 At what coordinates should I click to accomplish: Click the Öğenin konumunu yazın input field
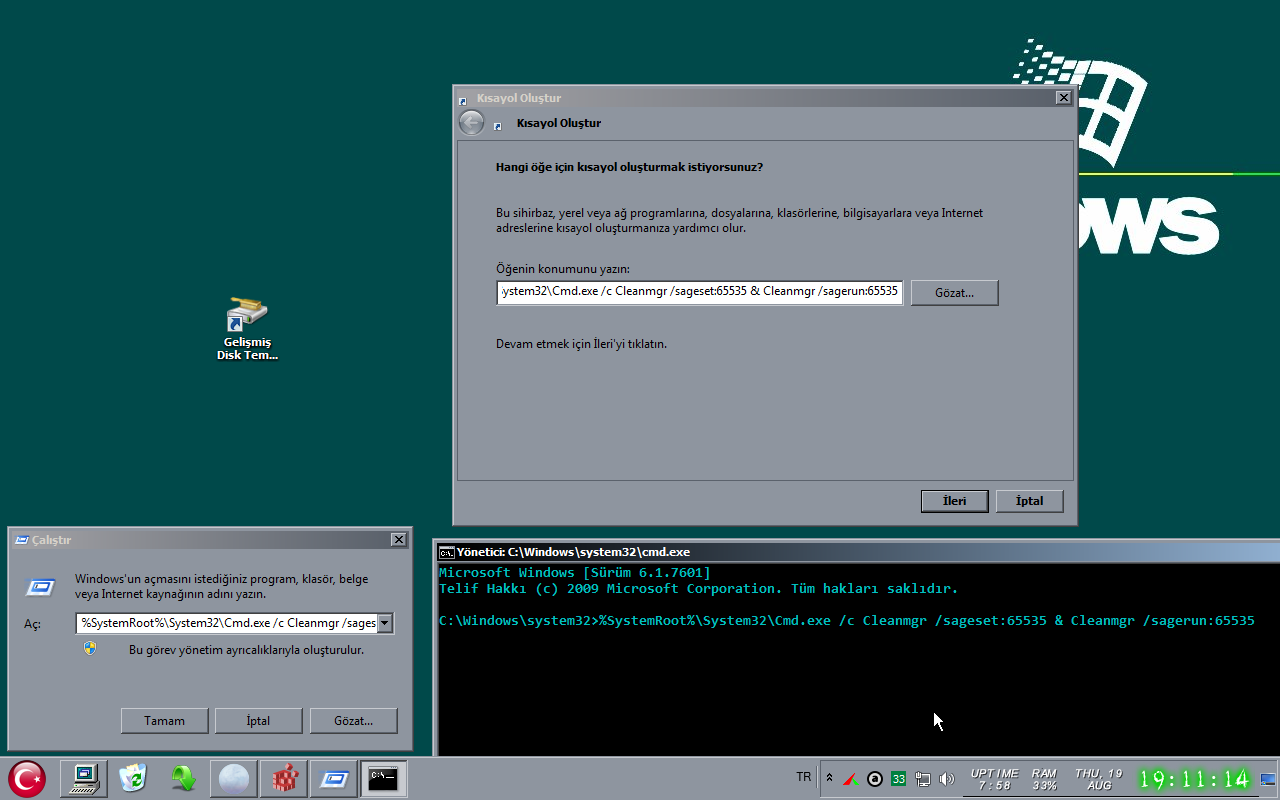coord(700,292)
